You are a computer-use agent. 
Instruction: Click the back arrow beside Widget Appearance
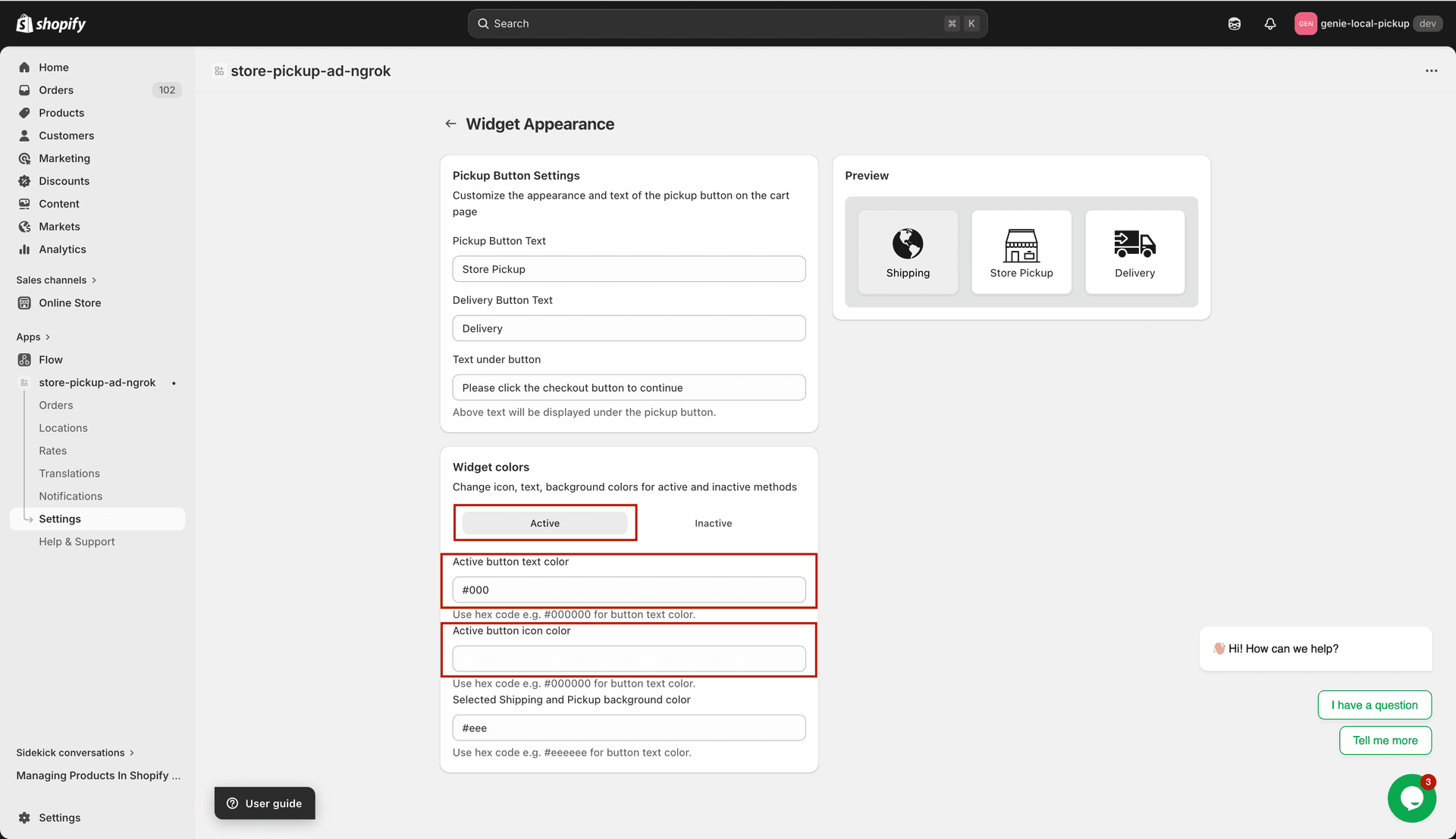(450, 124)
